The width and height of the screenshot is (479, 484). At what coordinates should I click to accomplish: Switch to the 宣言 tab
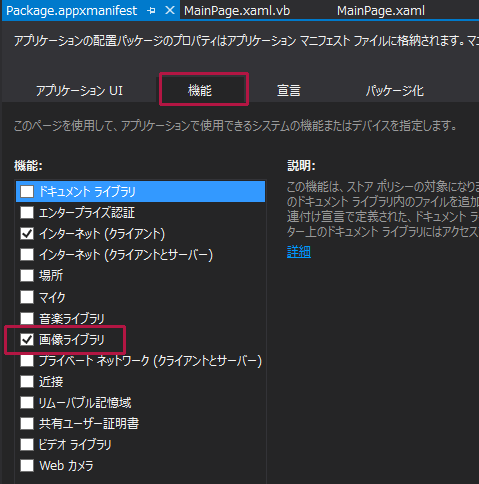point(289,91)
